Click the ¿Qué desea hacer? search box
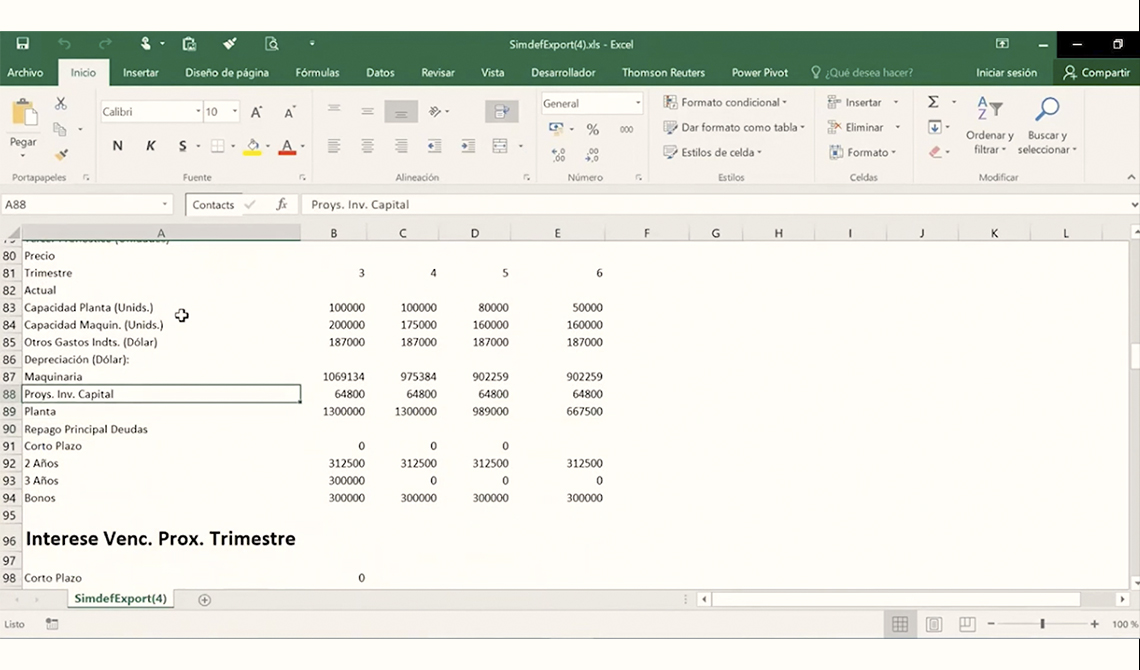This screenshot has width=1140, height=670. click(x=862, y=72)
